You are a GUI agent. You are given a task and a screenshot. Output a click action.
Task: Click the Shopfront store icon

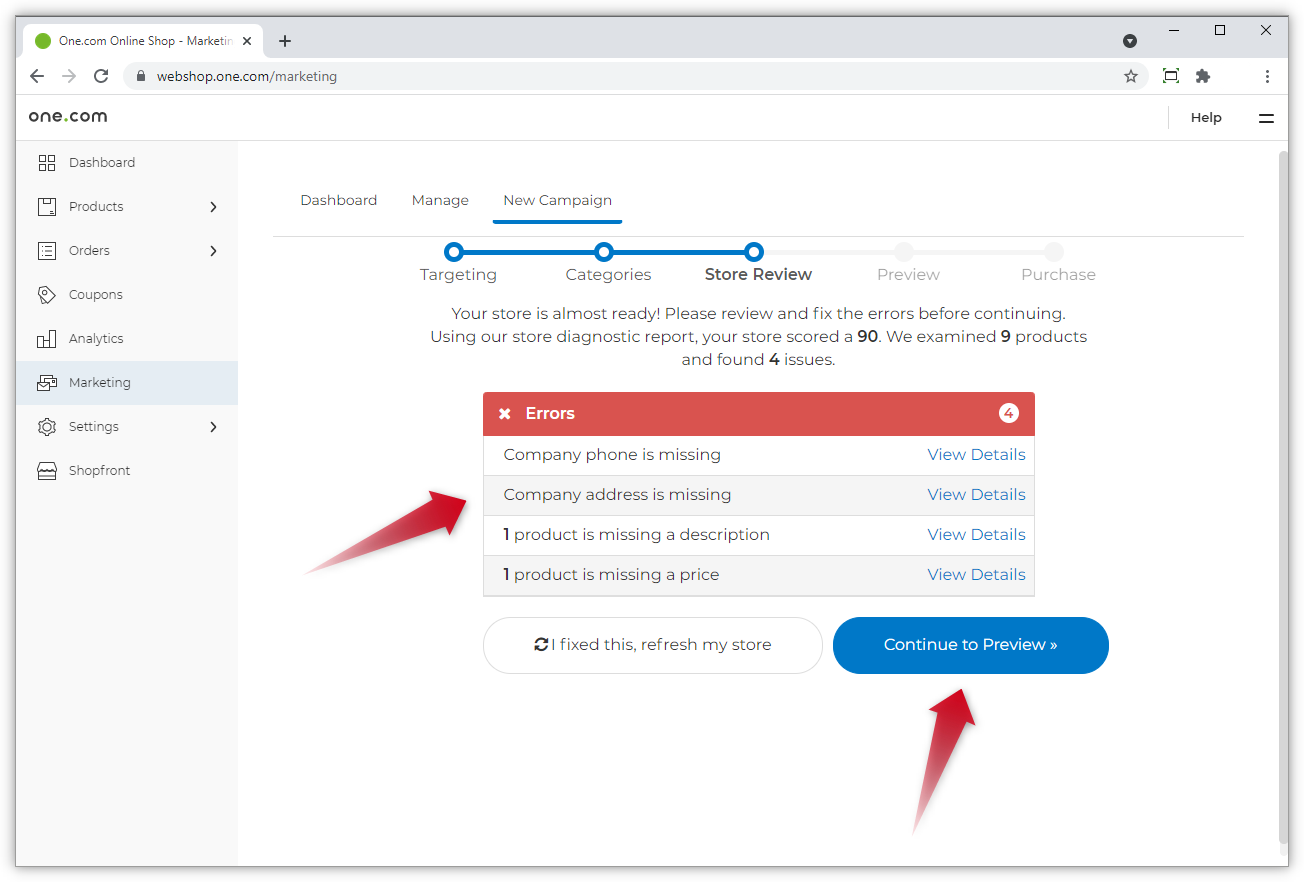(x=47, y=471)
